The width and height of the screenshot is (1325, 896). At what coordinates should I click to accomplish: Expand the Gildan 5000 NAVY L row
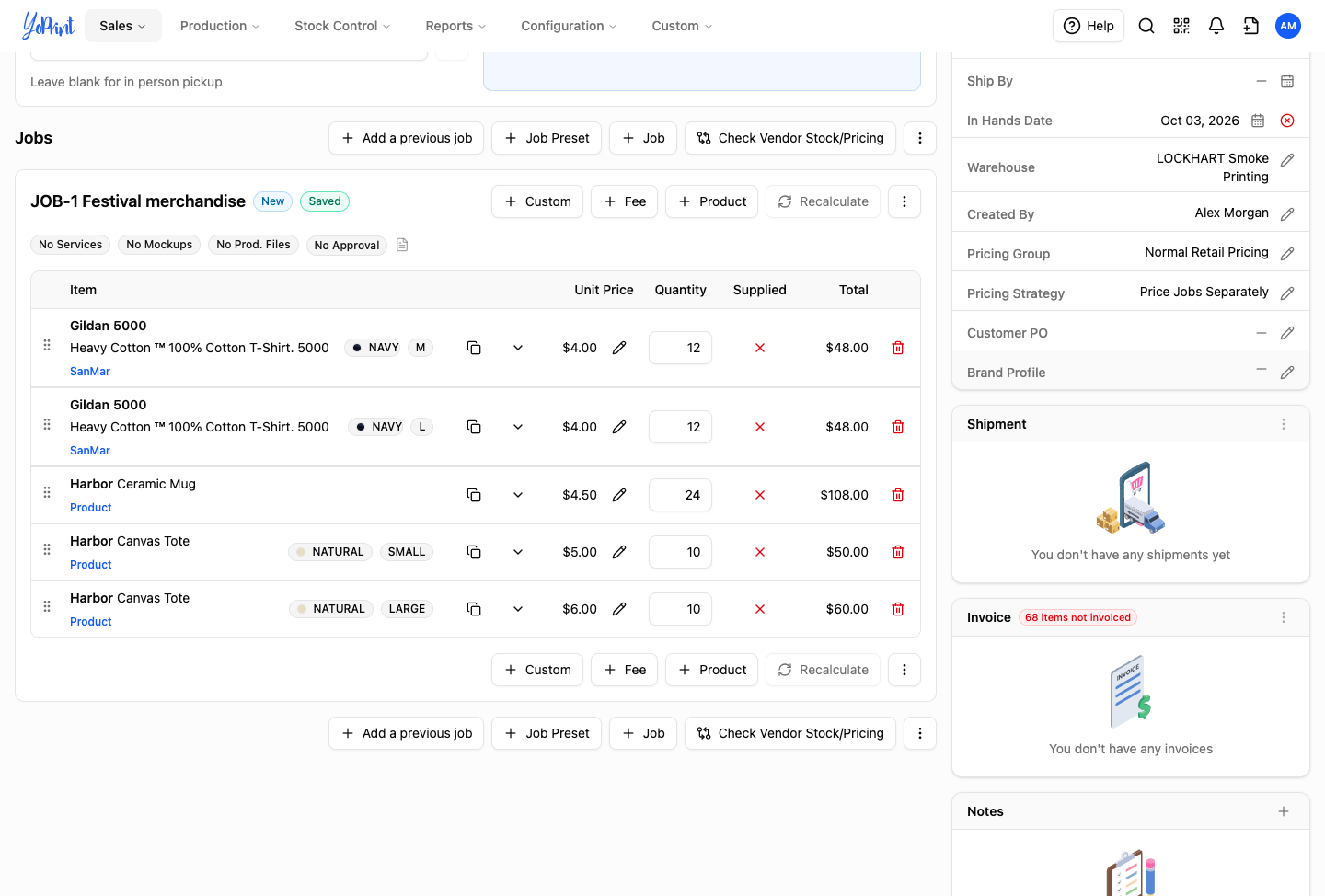pyautogui.click(x=518, y=427)
